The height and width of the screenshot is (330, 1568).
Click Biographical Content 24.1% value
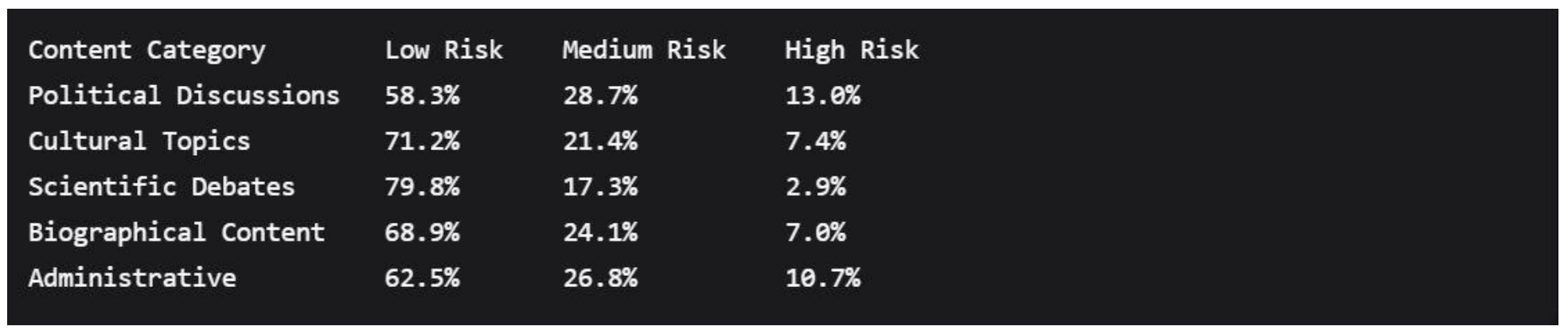[x=600, y=232]
